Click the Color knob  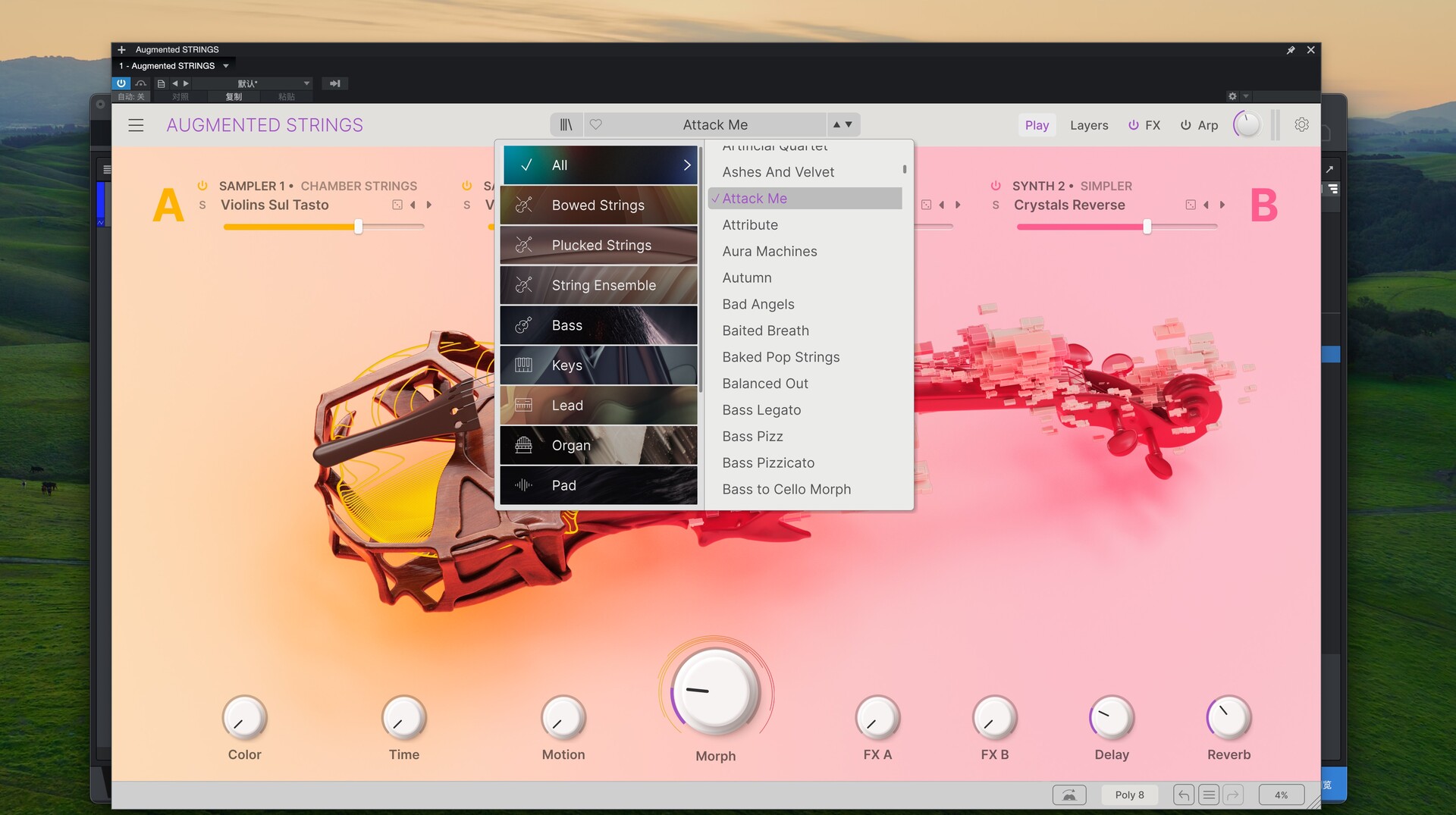click(244, 717)
